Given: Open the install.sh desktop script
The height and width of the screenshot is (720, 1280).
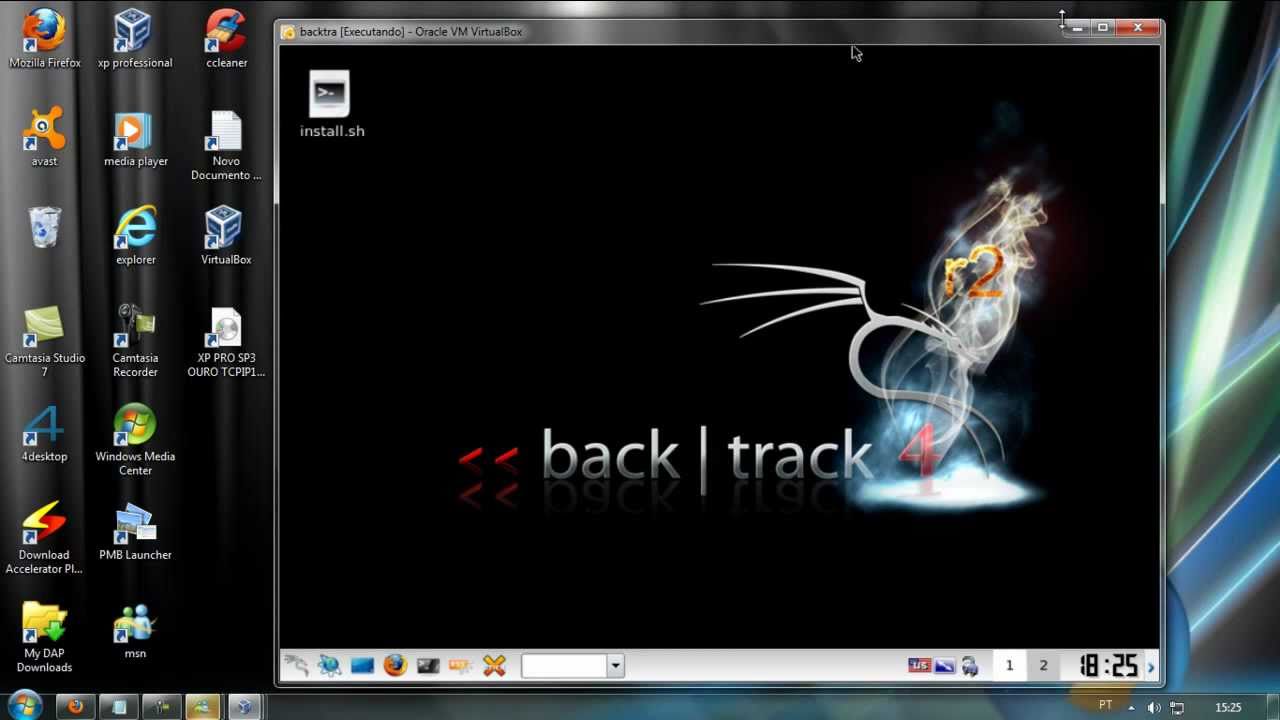Looking at the screenshot, I should point(330,103).
